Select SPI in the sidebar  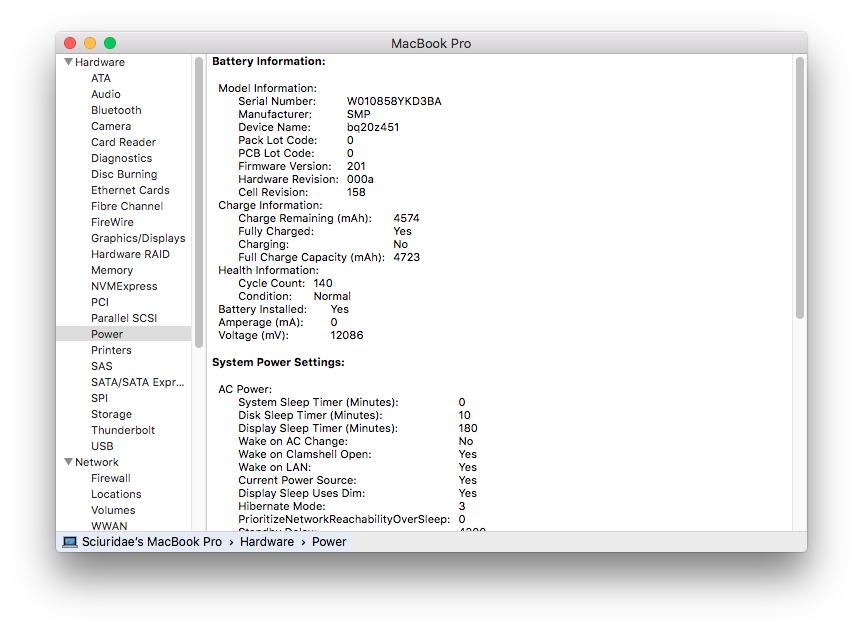pos(100,397)
